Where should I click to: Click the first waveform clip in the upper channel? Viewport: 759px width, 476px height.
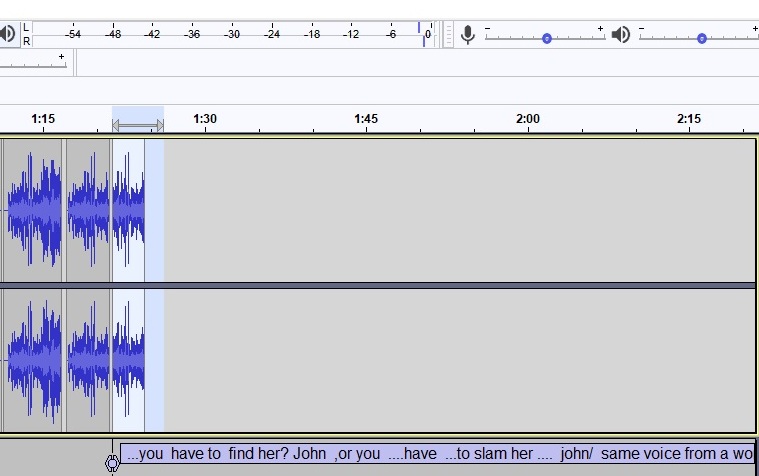click(x=33, y=210)
